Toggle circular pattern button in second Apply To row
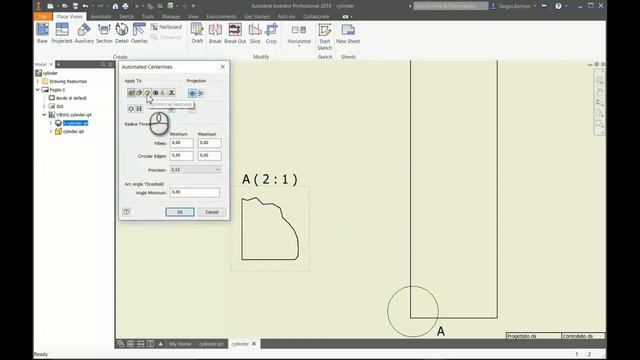Image resolution: width=640 pixels, height=360 pixels. coord(131,109)
